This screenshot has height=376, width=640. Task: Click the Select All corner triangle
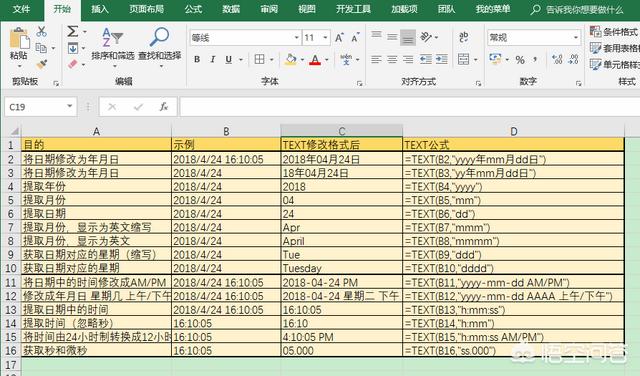(14, 131)
